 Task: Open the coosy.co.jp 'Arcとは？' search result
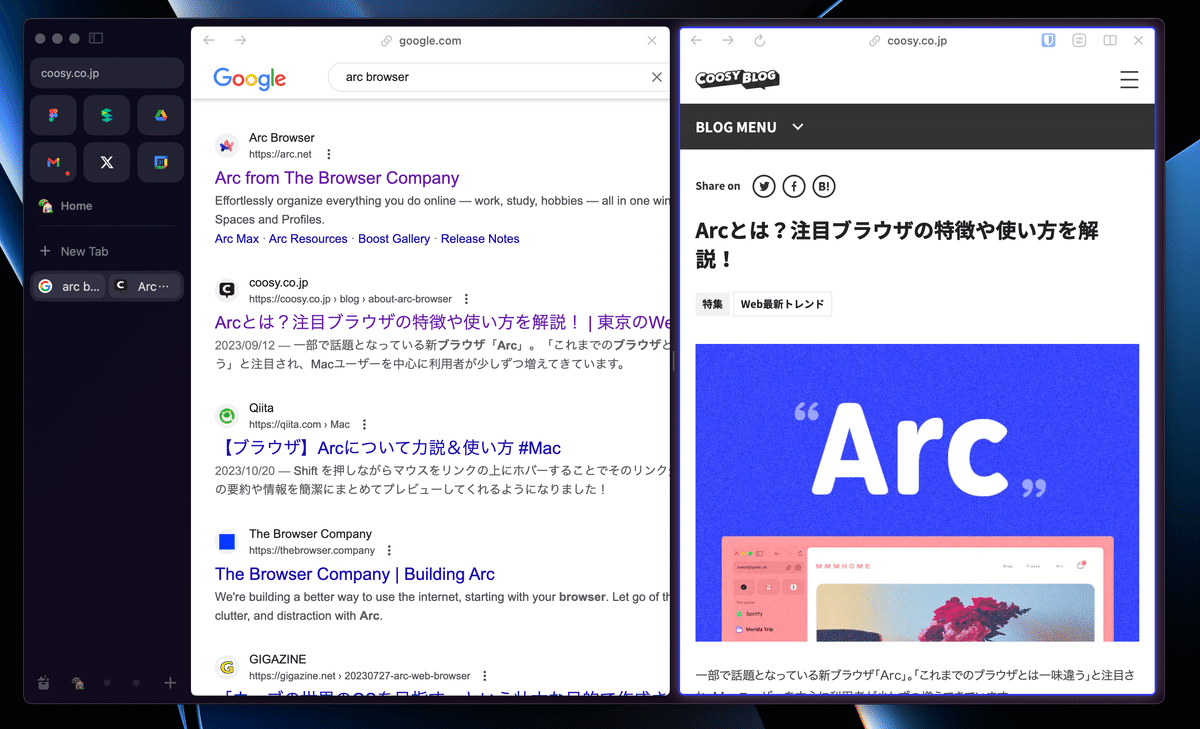[x=442, y=322]
